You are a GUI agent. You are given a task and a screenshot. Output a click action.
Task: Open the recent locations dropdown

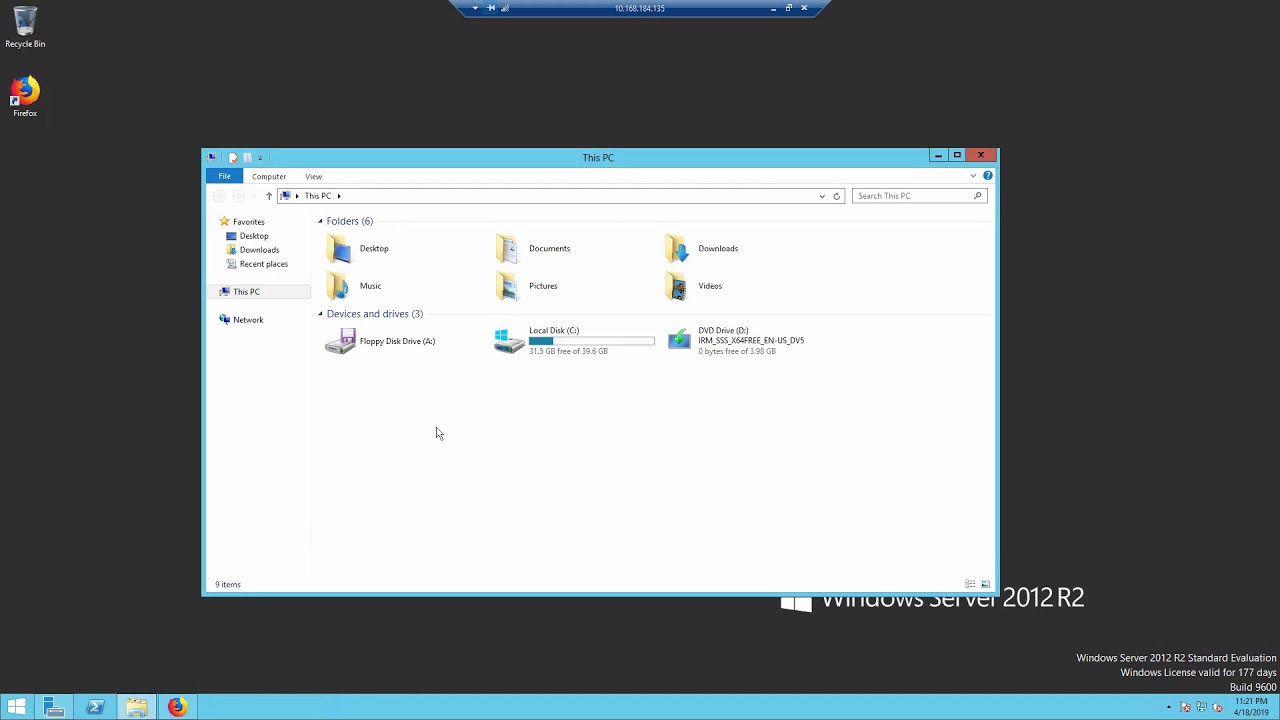click(x=254, y=196)
